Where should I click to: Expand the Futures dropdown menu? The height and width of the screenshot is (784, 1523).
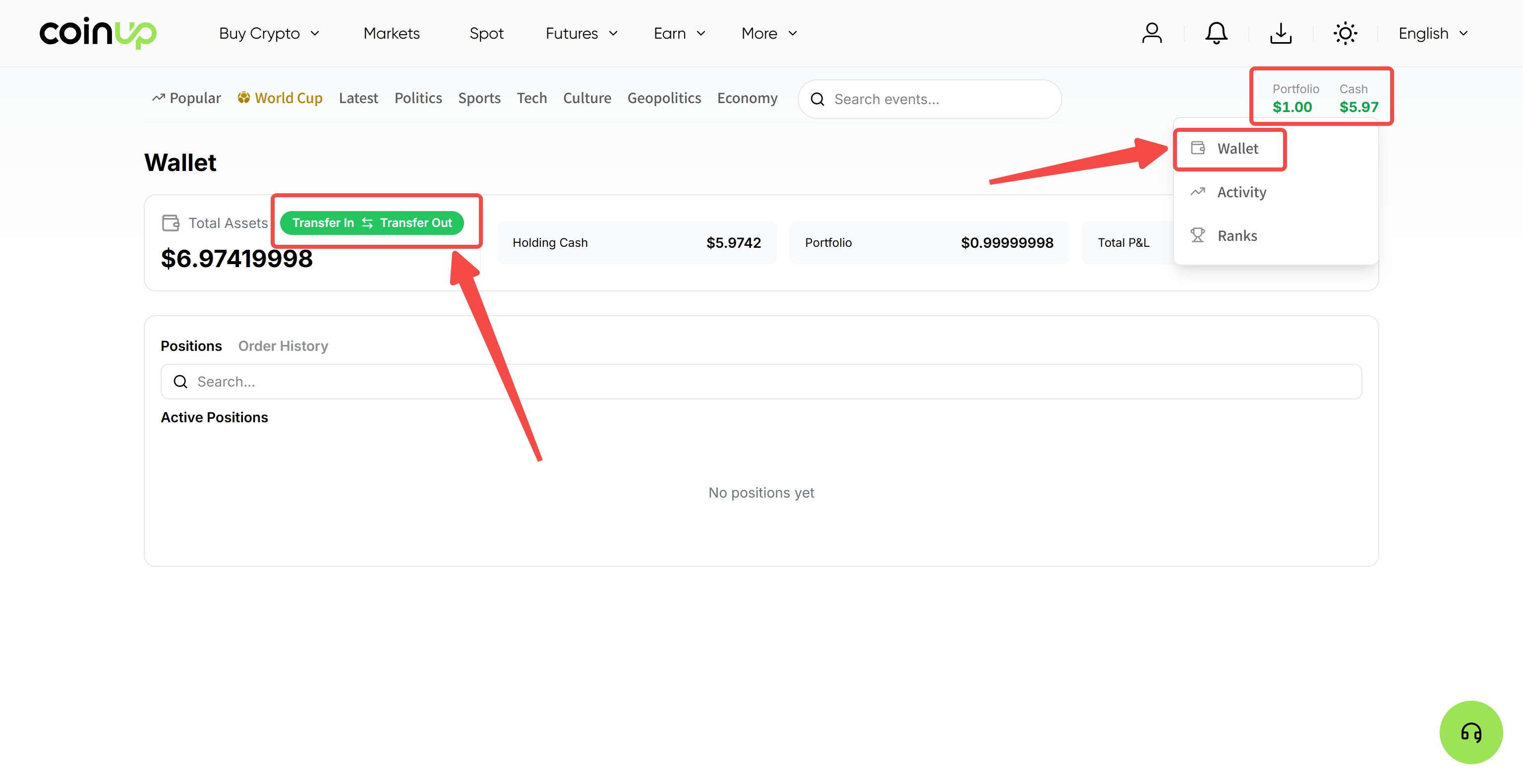pyautogui.click(x=581, y=33)
